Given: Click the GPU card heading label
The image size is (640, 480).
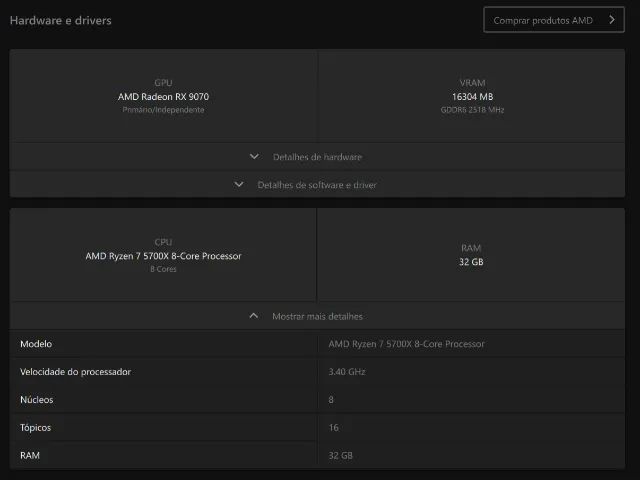Looking at the screenshot, I should click(163, 83).
